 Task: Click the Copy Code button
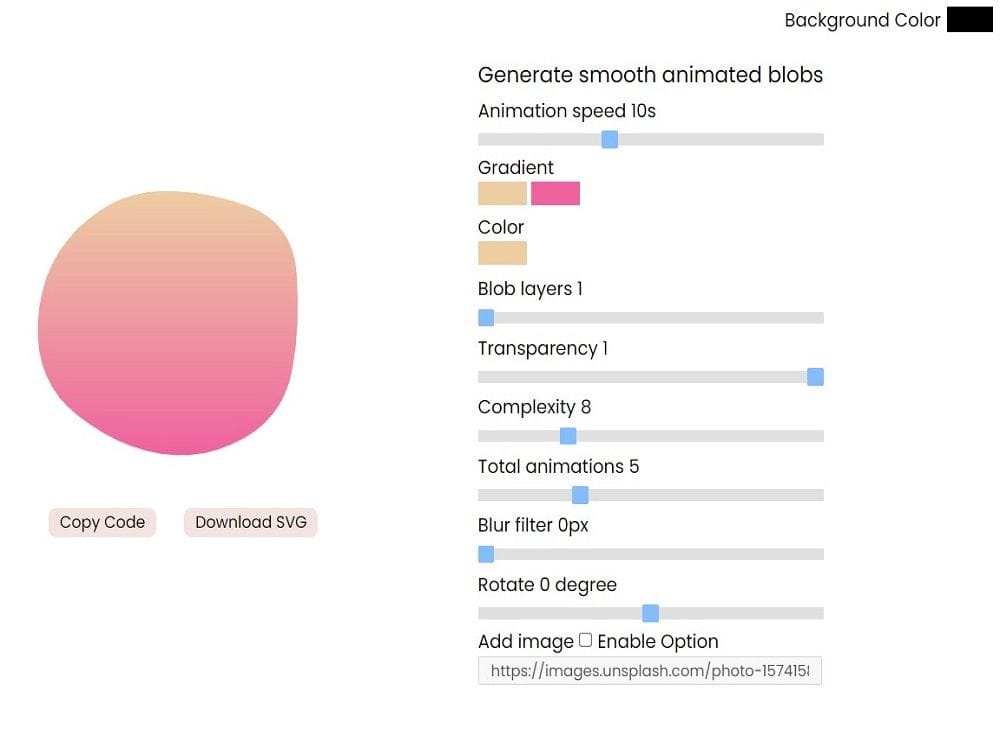click(102, 522)
